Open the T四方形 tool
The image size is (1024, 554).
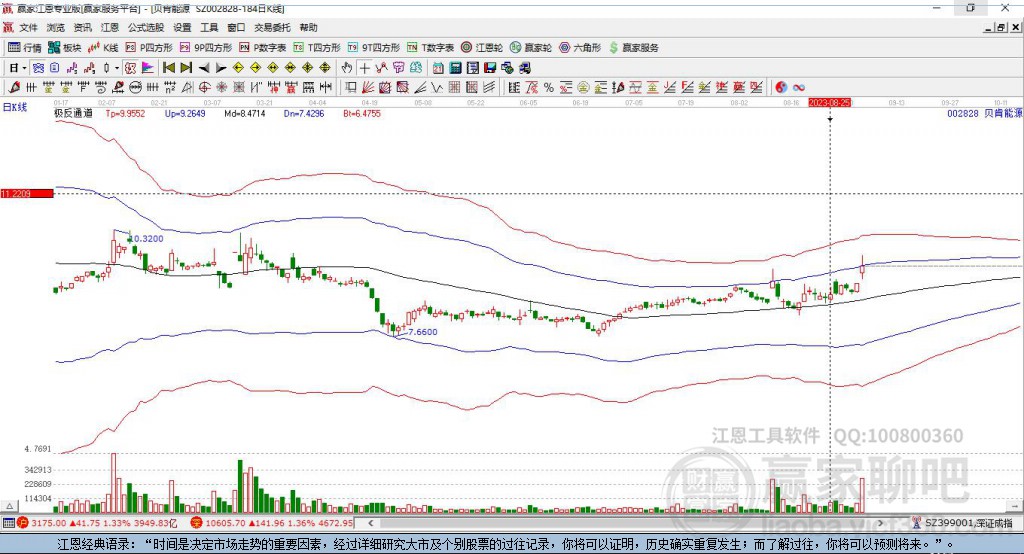click(317, 48)
